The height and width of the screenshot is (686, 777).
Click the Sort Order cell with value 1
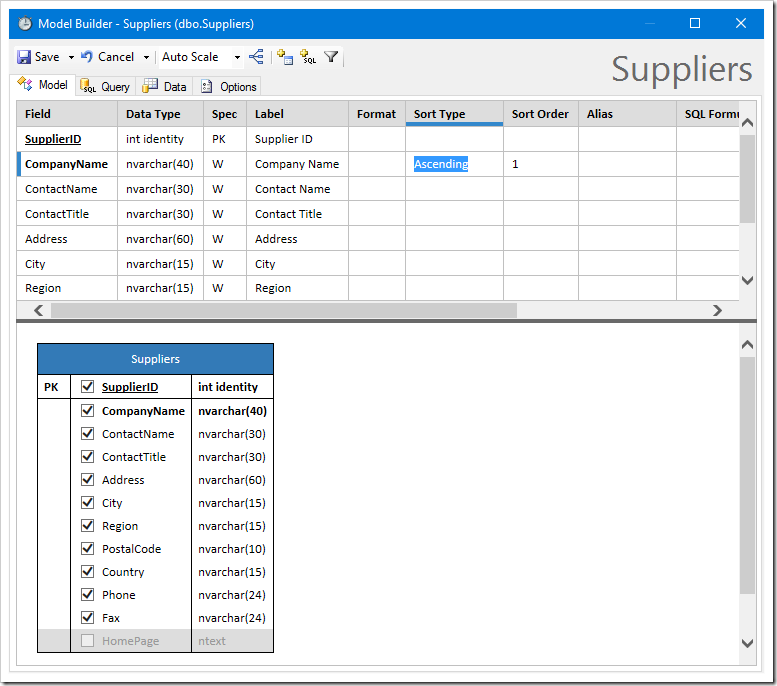click(x=541, y=164)
